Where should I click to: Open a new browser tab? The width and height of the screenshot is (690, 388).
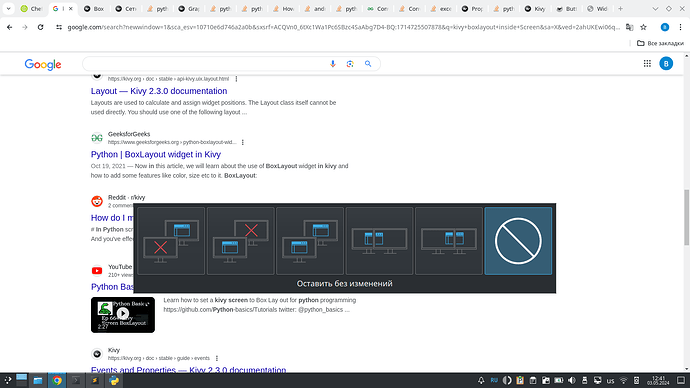point(620,9)
